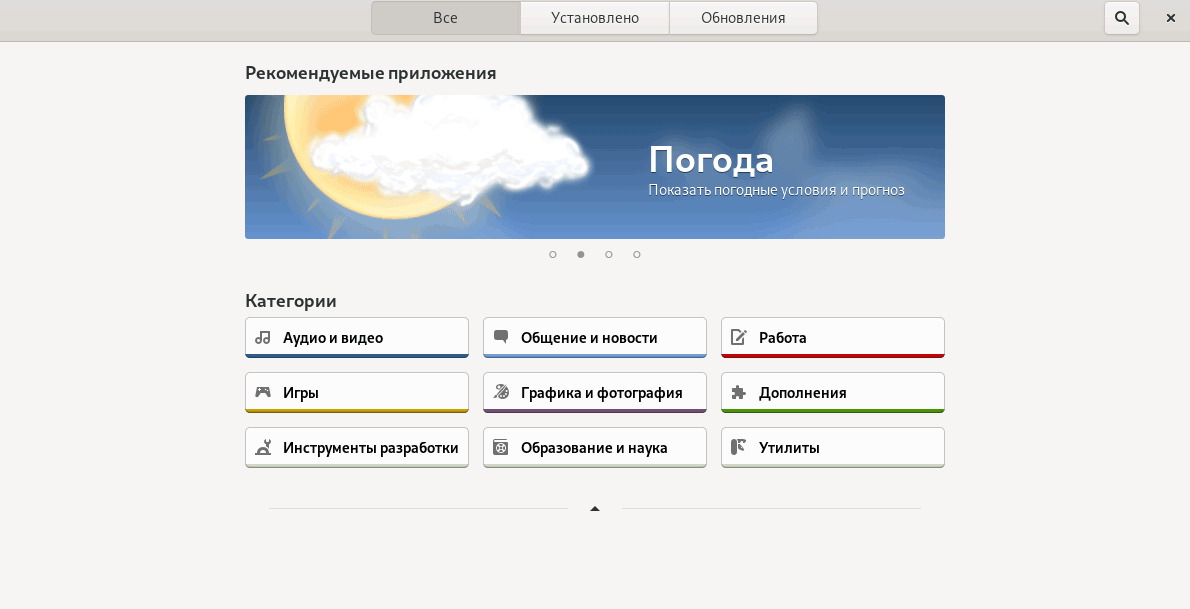Viewport: 1190px width, 609px height.
Task: Click the speech bubble icon for Общение и новости
Action: (x=501, y=337)
